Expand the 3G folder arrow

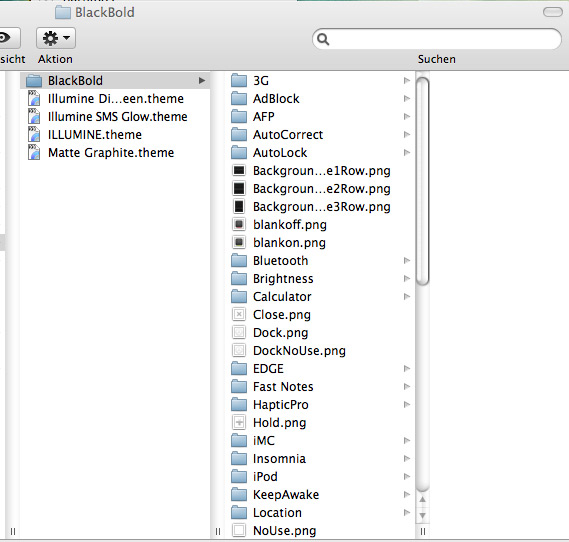click(407, 81)
